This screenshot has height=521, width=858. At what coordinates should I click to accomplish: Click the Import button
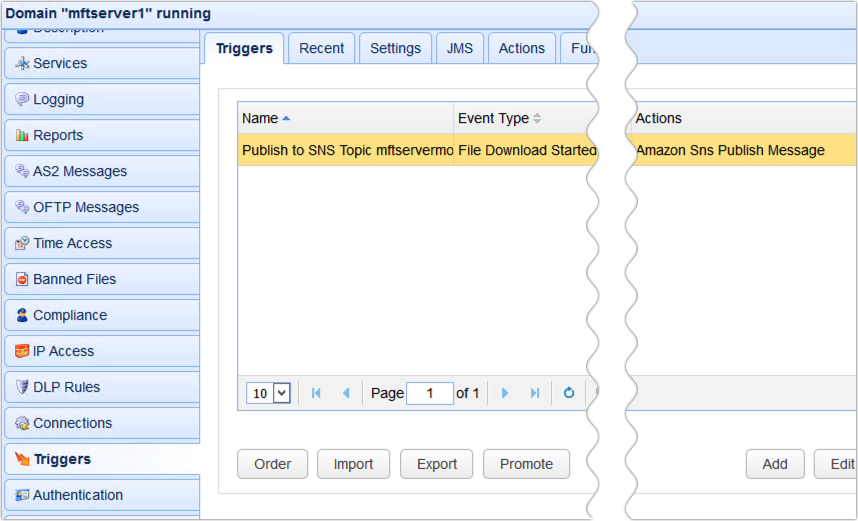click(x=353, y=464)
